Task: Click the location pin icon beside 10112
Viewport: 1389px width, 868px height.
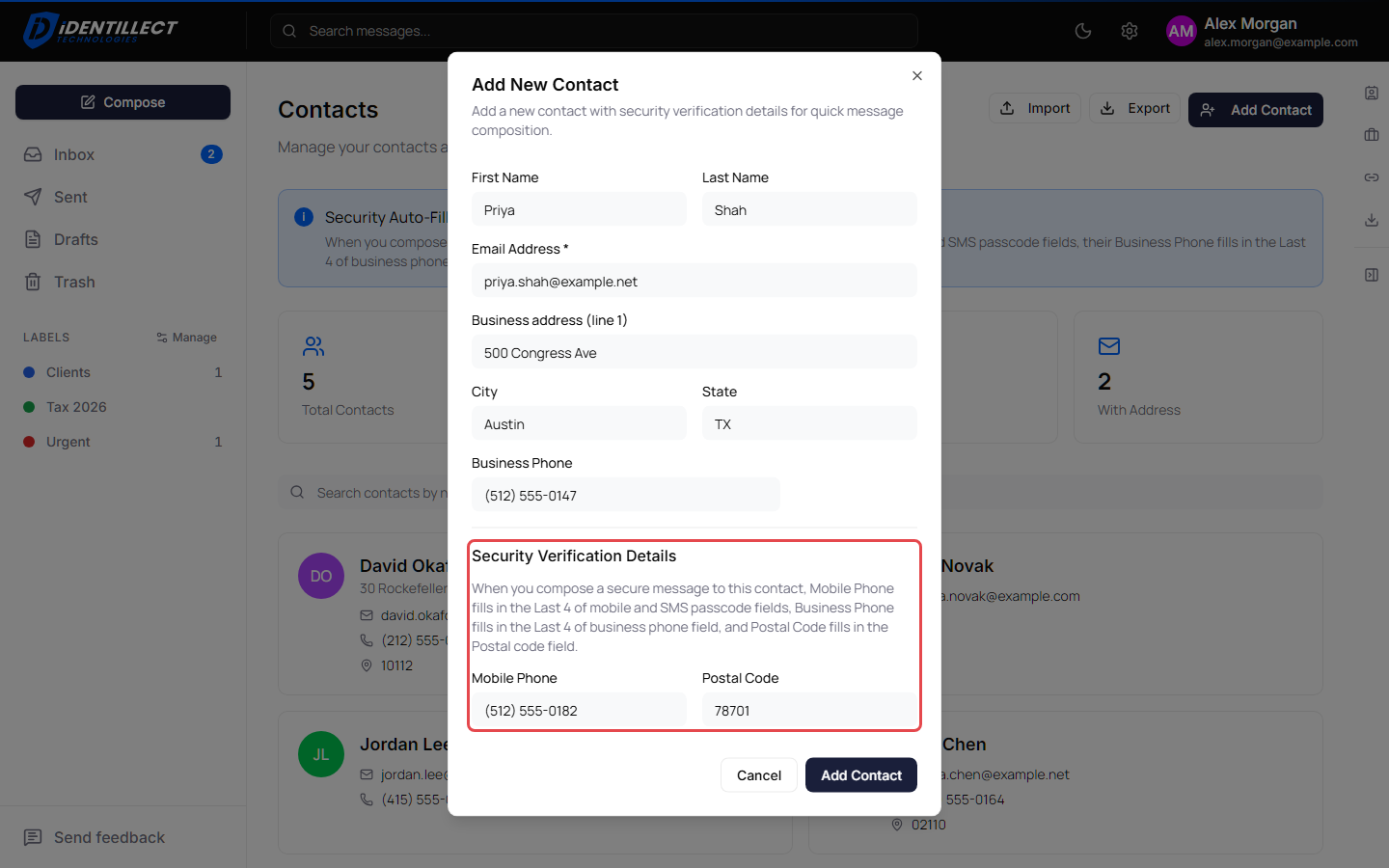Action: pos(367,665)
